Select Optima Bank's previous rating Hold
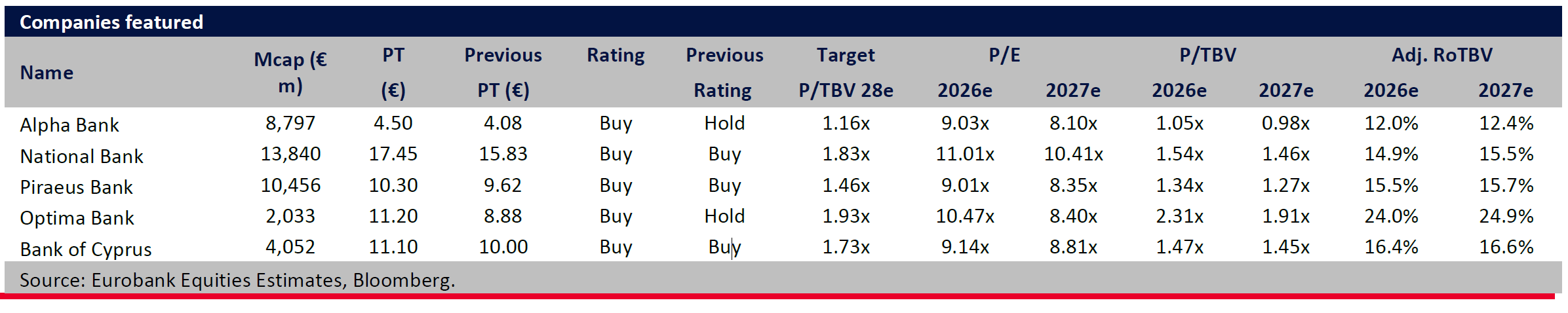The width and height of the screenshot is (1568, 313). pos(724,216)
